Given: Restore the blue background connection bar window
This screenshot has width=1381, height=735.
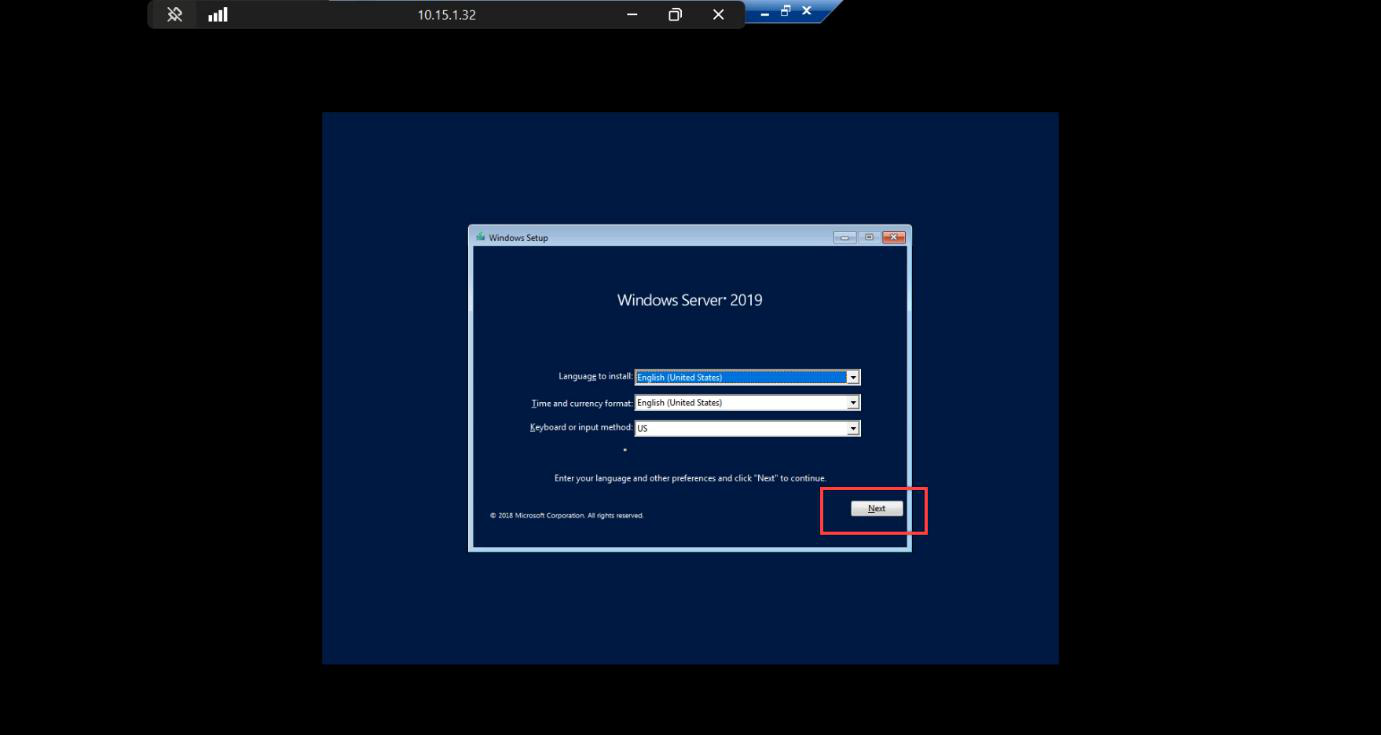Looking at the screenshot, I should (786, 11).
